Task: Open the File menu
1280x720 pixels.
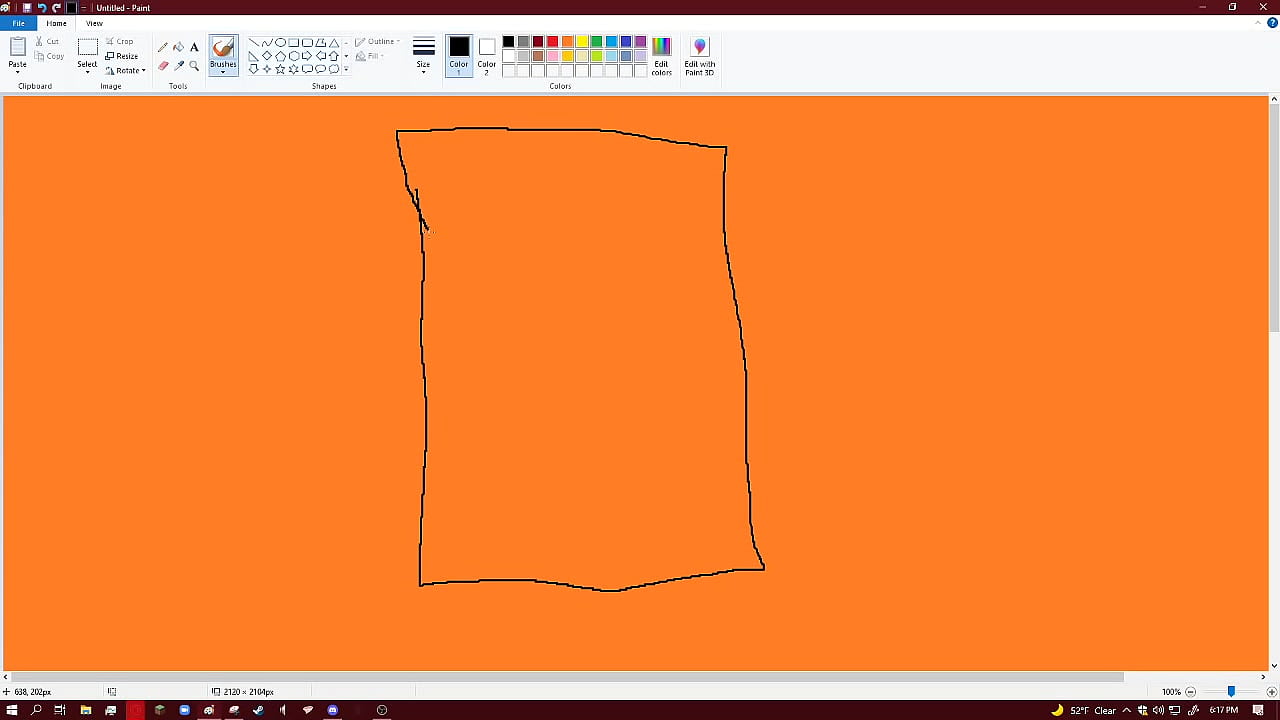Action: point(18,23)
